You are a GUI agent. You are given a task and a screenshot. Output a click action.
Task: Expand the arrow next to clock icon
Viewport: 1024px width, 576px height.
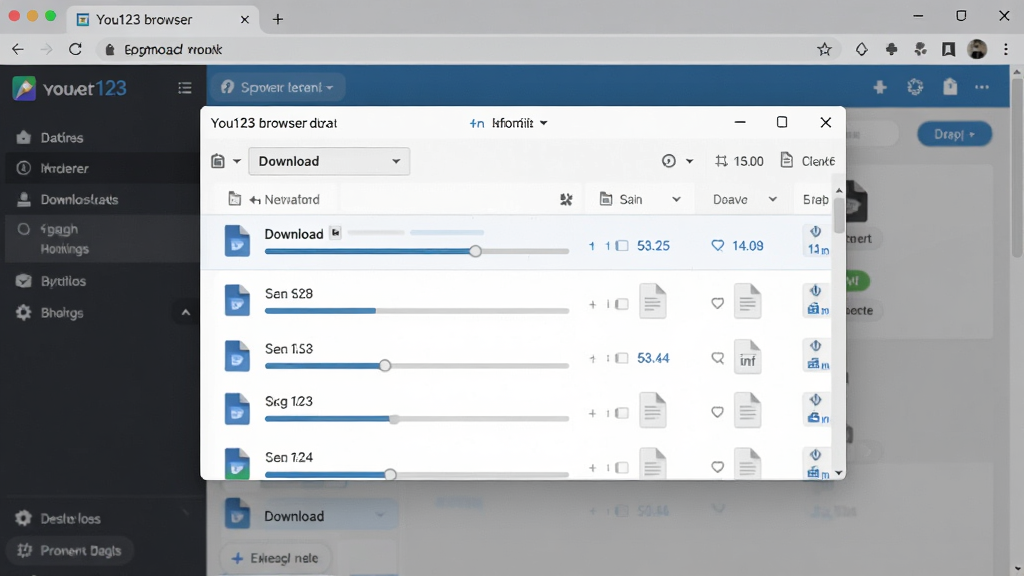(x=689, y=161)
